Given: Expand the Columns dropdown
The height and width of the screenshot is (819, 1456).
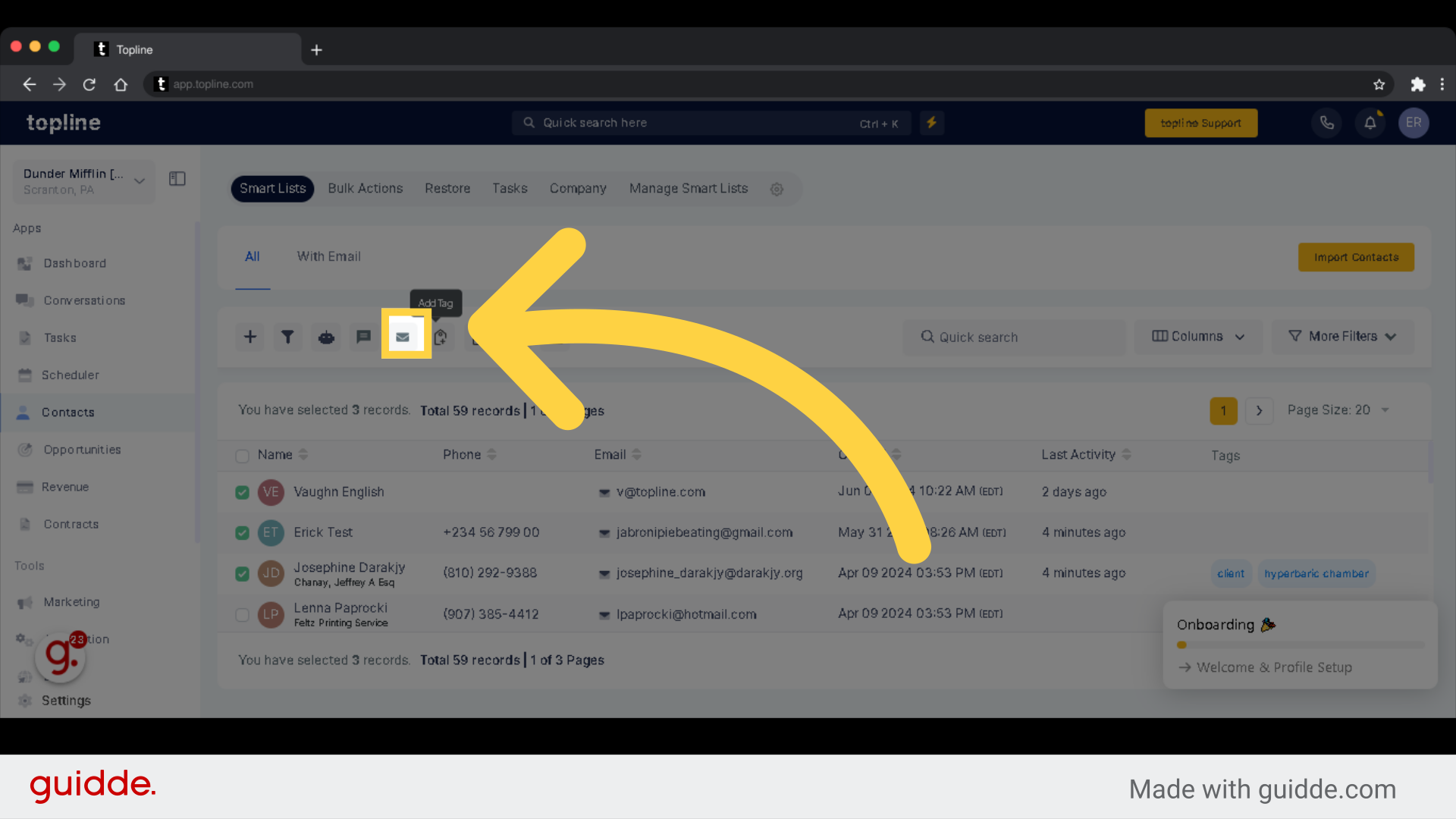Looking at the screenshot, I should (x=1197, y=336).
